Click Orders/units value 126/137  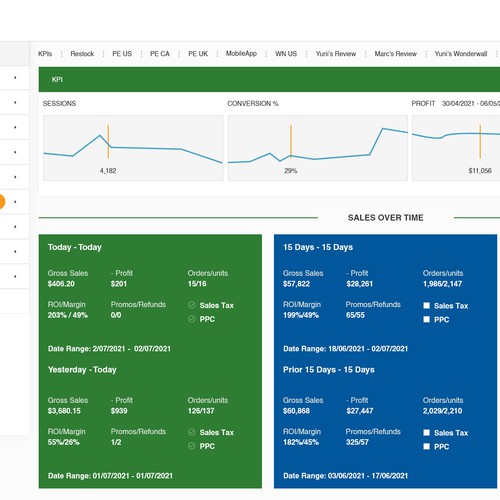[201, 411]
